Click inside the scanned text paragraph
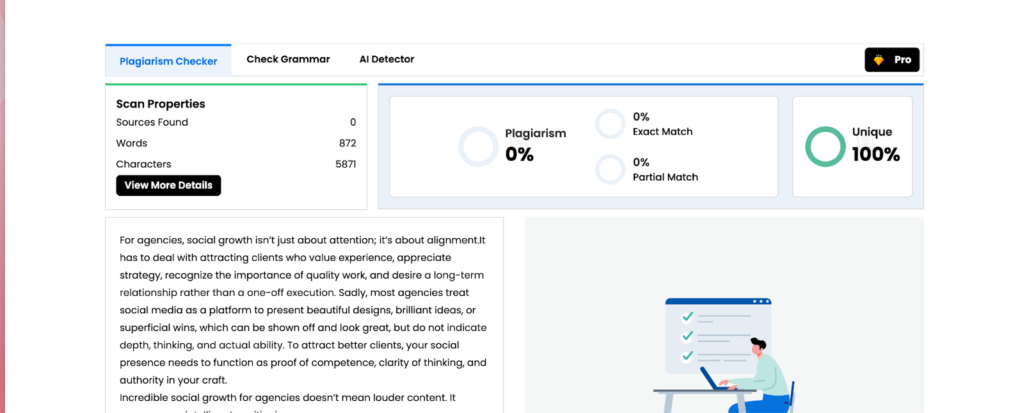The image size is (1024, 413). click(303, 310)
